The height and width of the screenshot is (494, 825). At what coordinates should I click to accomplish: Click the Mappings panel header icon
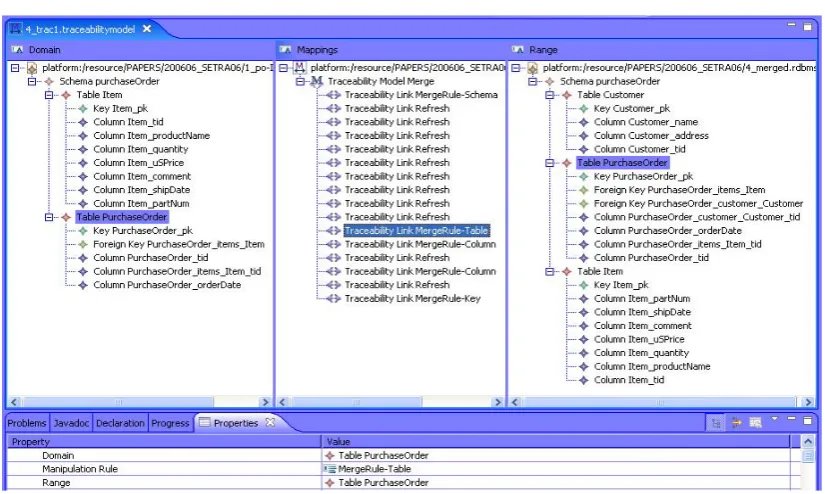pyautogui.click(x=286, y=50)
